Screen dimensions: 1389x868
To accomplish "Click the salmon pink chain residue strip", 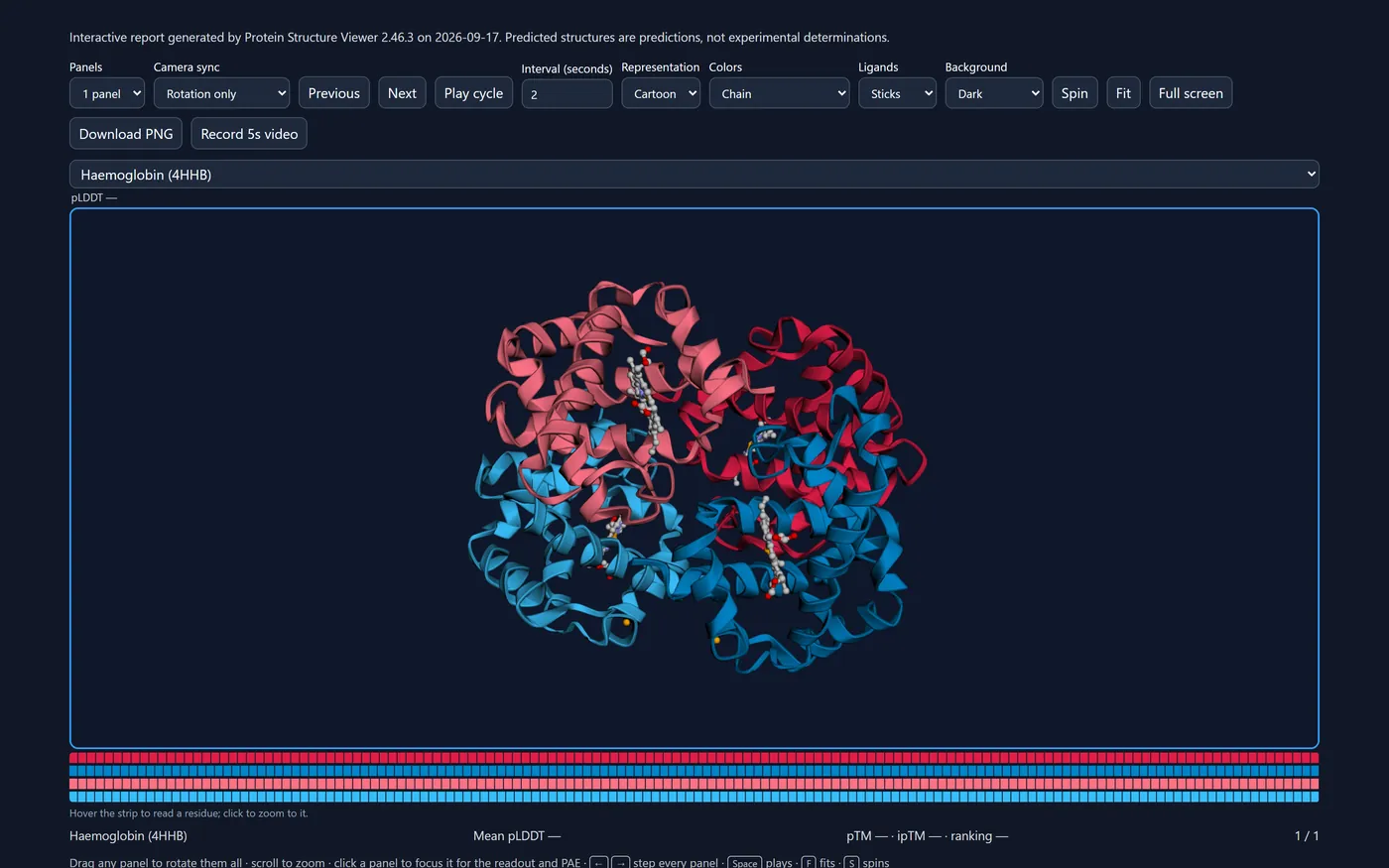I will [694, 784].
